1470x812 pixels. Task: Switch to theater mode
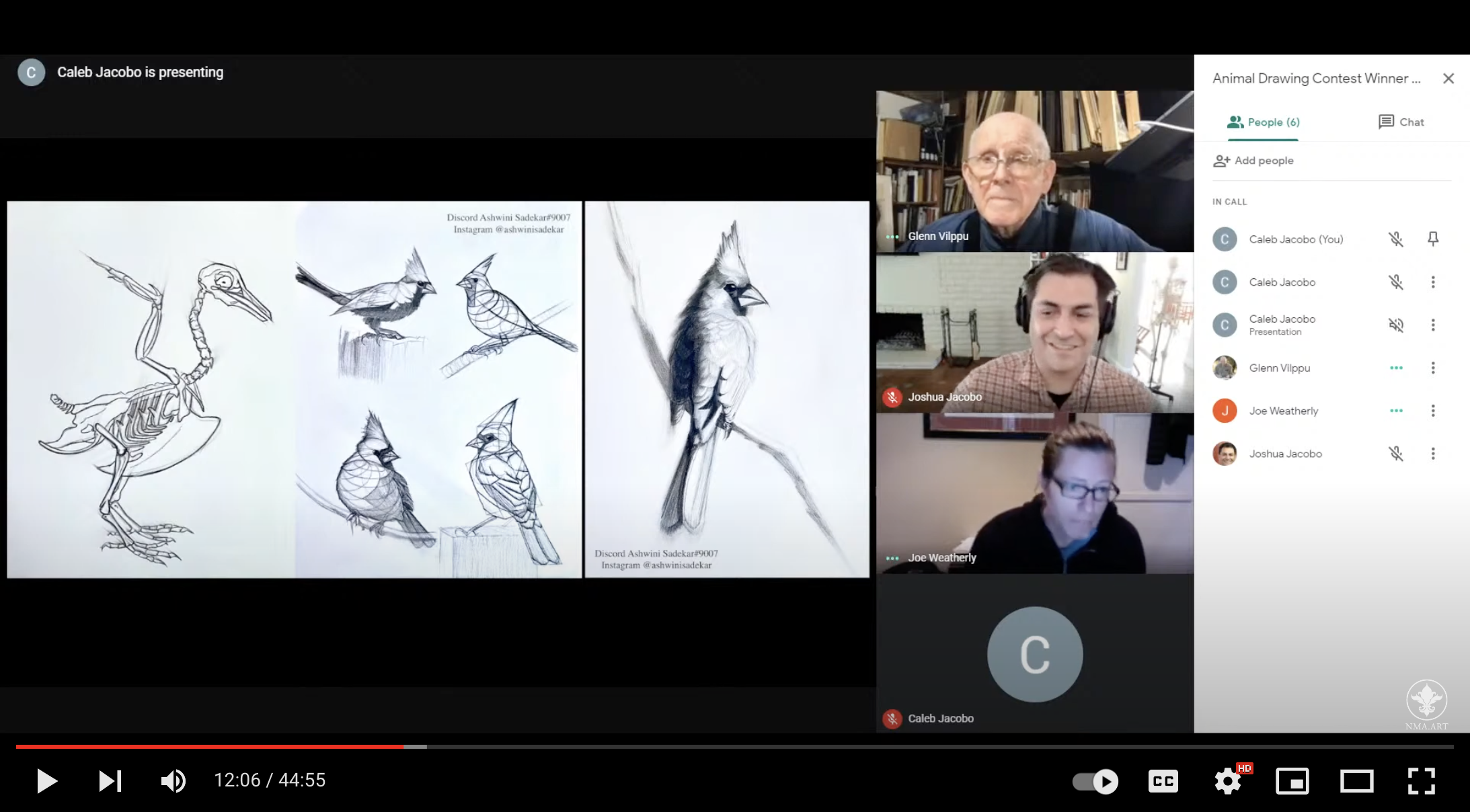tap(1356, 781)
